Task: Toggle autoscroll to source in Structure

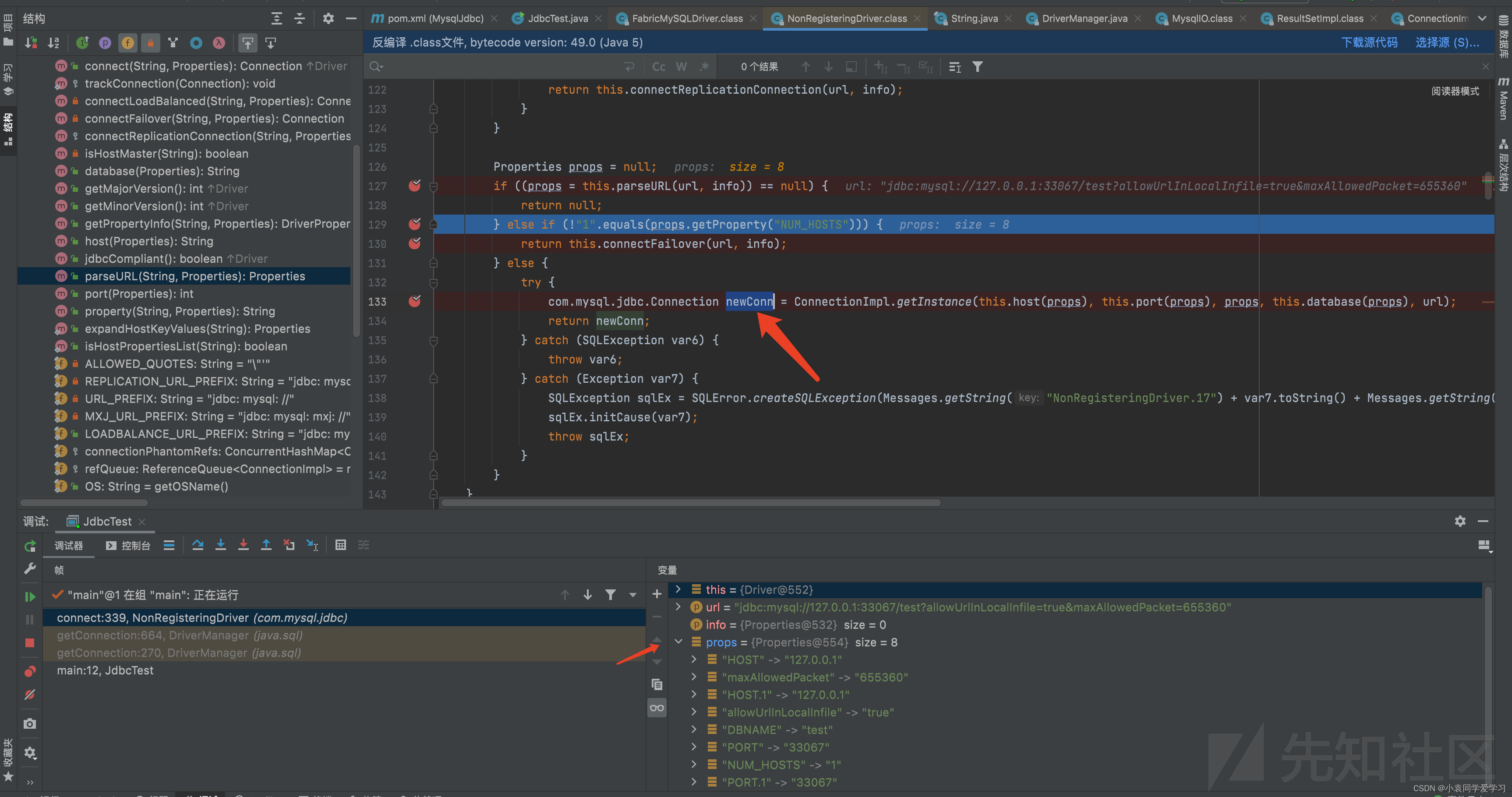Action: coord(248,43)
